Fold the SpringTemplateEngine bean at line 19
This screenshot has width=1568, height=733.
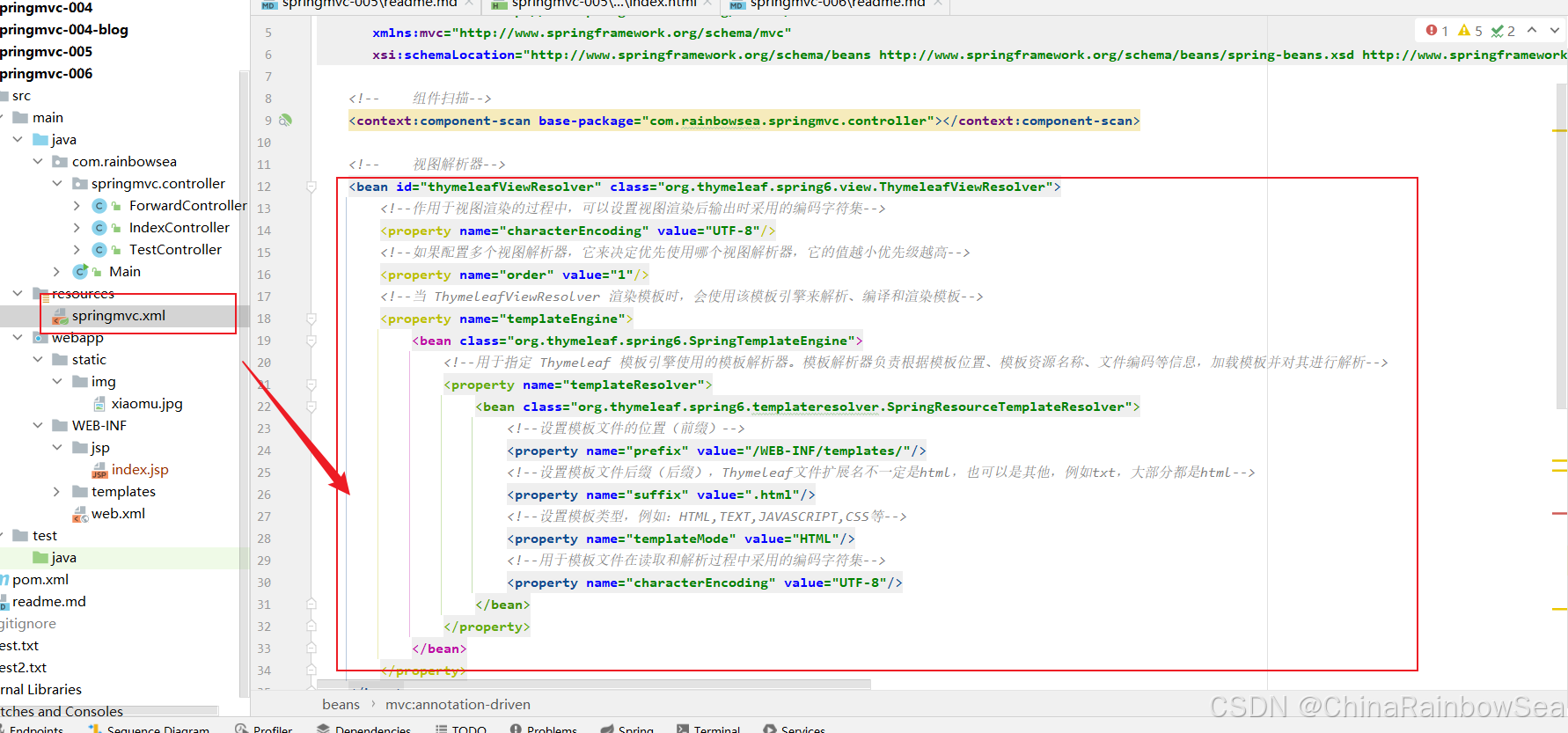tap(311, 341)
